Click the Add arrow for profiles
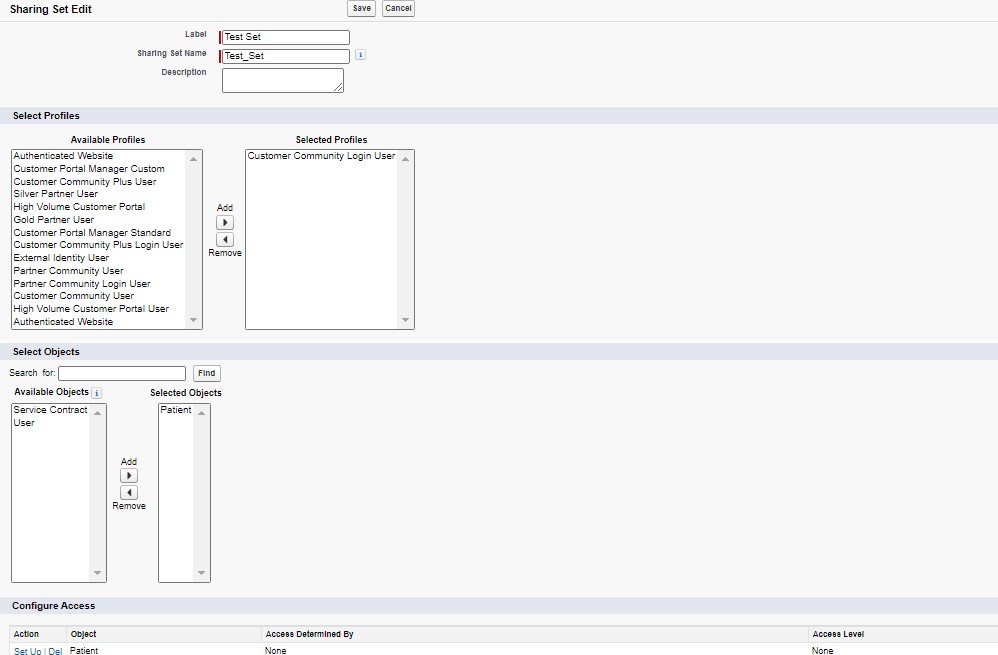This screenshot has width=998, height=655. click(x=225, y=223)
